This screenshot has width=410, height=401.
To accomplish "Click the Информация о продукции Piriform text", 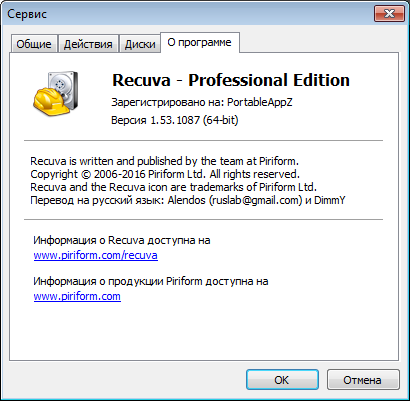I will (151, 281).
